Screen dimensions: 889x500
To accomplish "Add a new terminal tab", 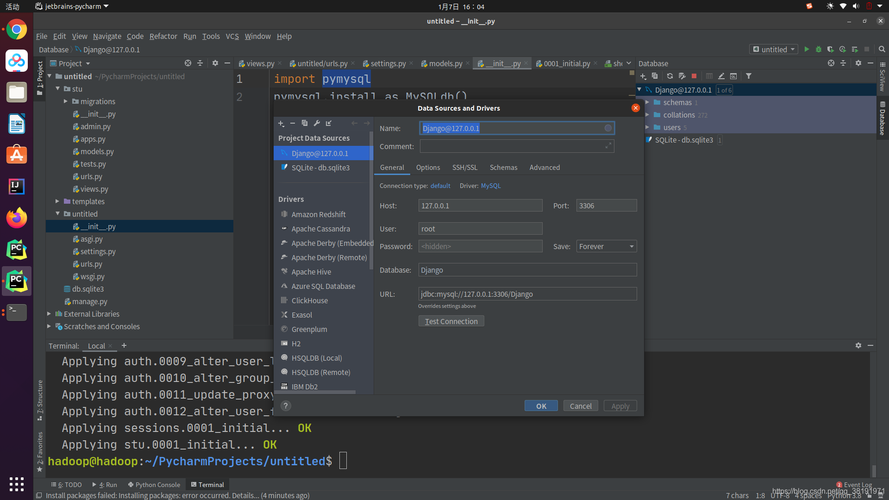I will coord(124,345).
